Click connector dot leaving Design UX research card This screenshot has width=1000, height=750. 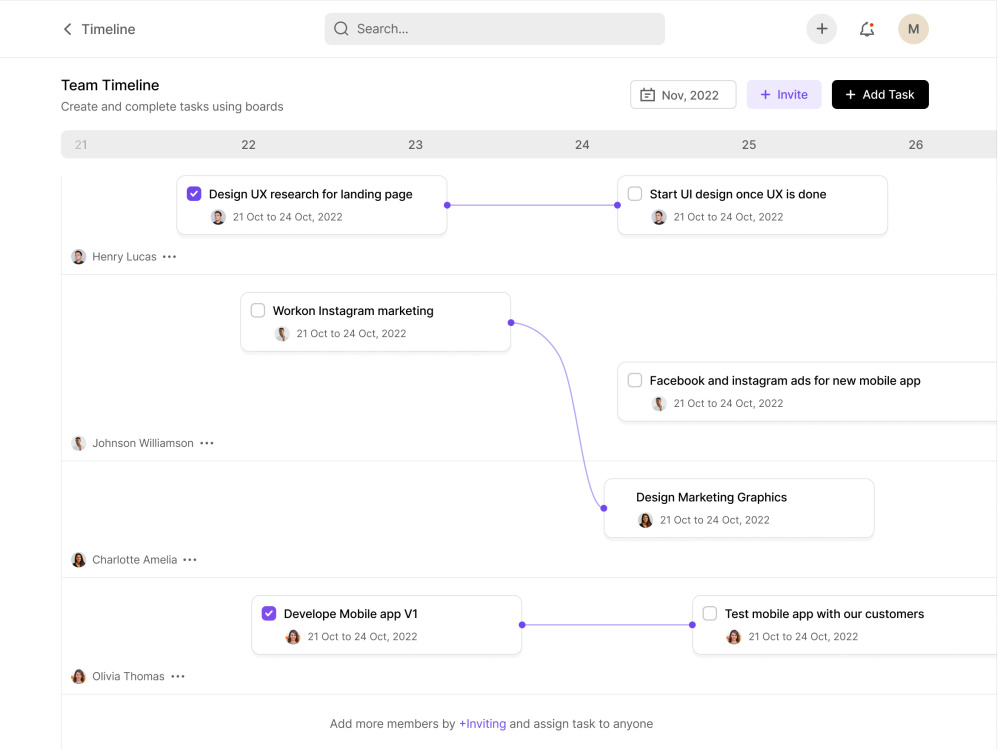tap(447, 205)
